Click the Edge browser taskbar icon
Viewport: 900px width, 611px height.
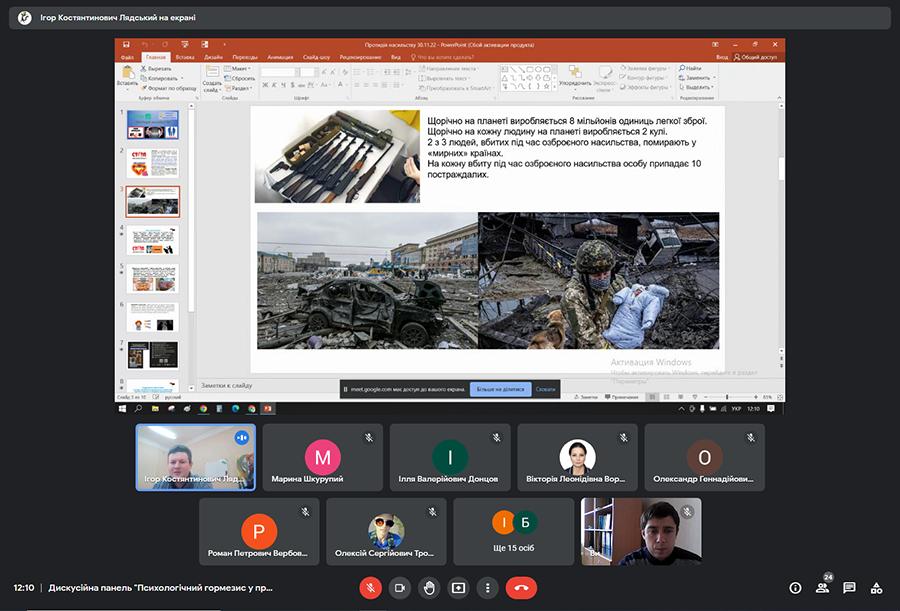235,408
